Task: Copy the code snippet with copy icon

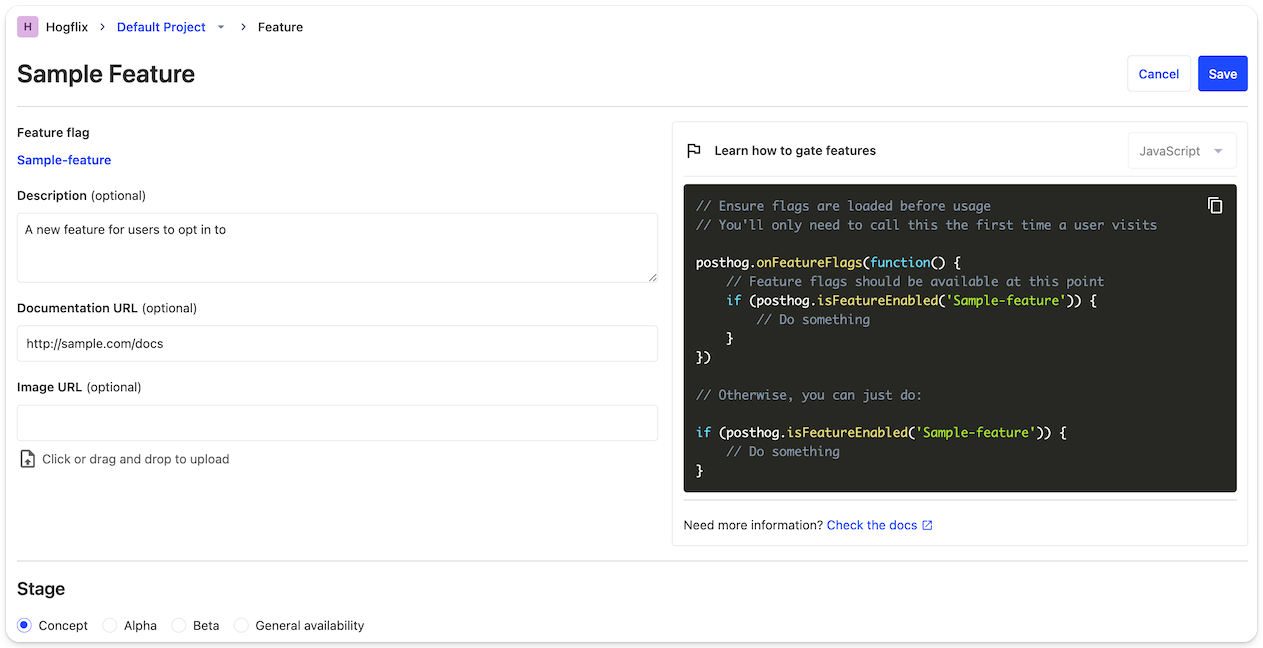Action: click(1215, 205)
